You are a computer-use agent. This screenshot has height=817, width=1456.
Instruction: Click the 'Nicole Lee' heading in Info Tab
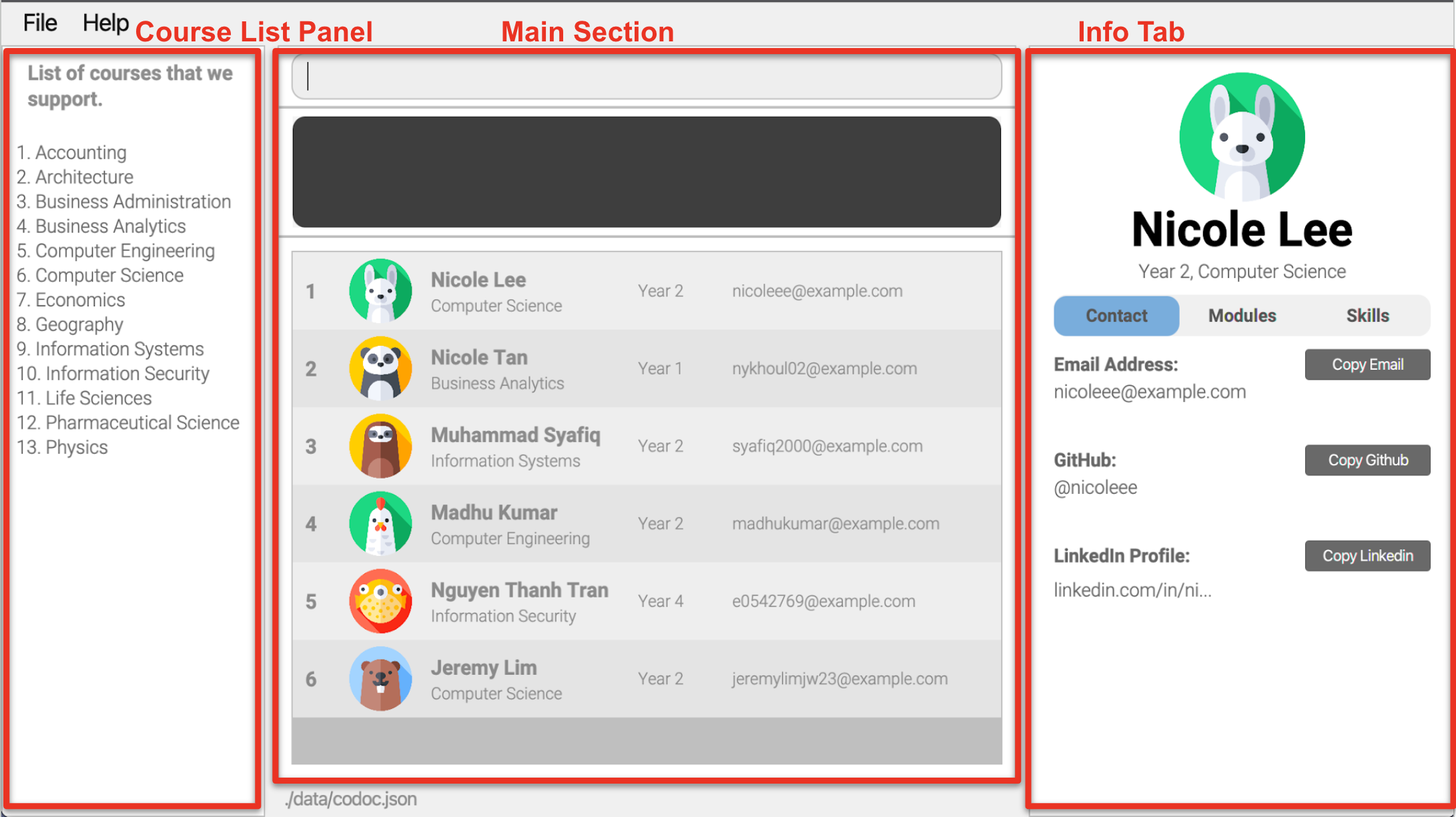click(x=1242, y=230)
